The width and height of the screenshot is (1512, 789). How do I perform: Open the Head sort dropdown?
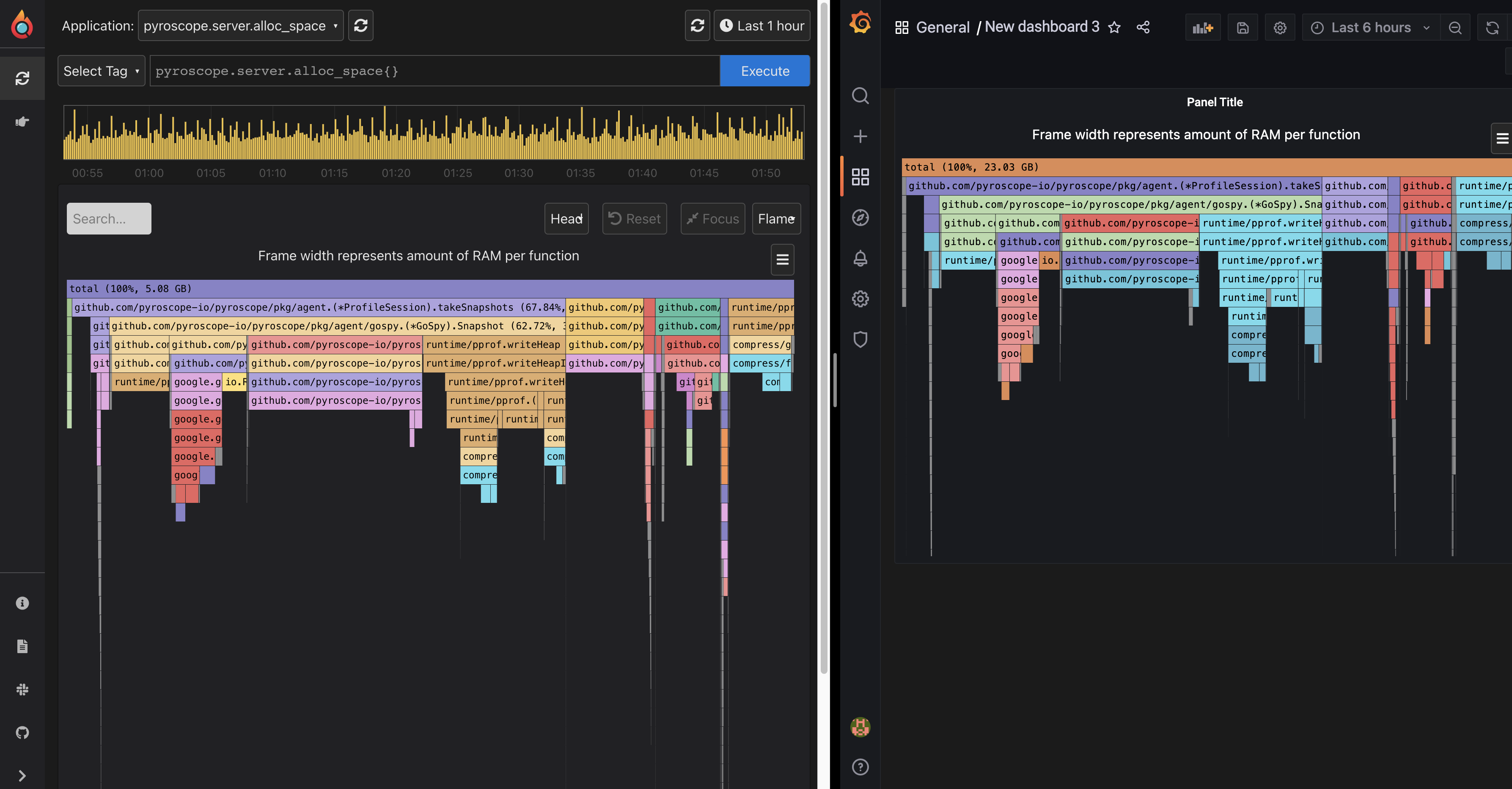pyautogui.click(x=566, y=218)
